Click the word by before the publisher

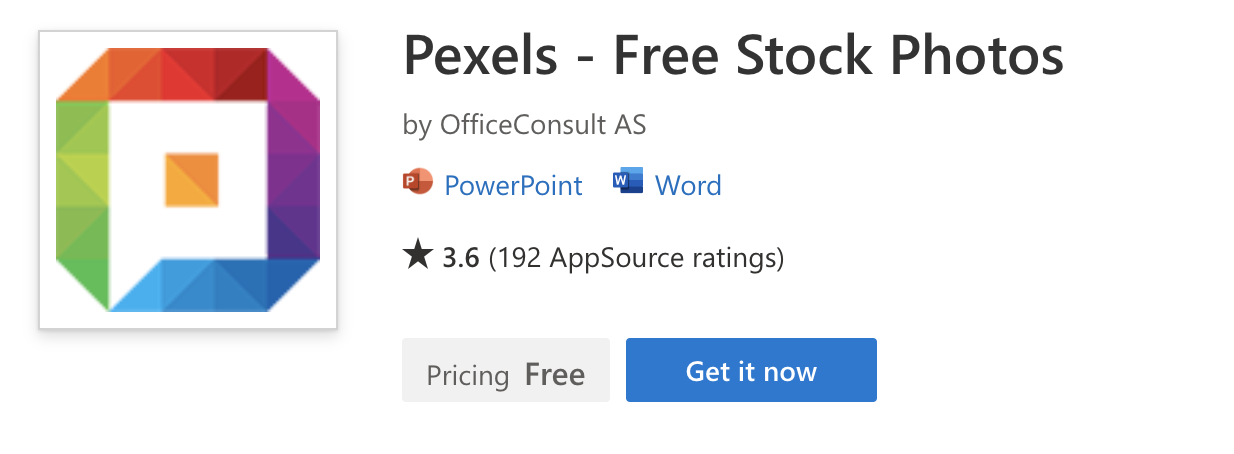pos(417,127)
